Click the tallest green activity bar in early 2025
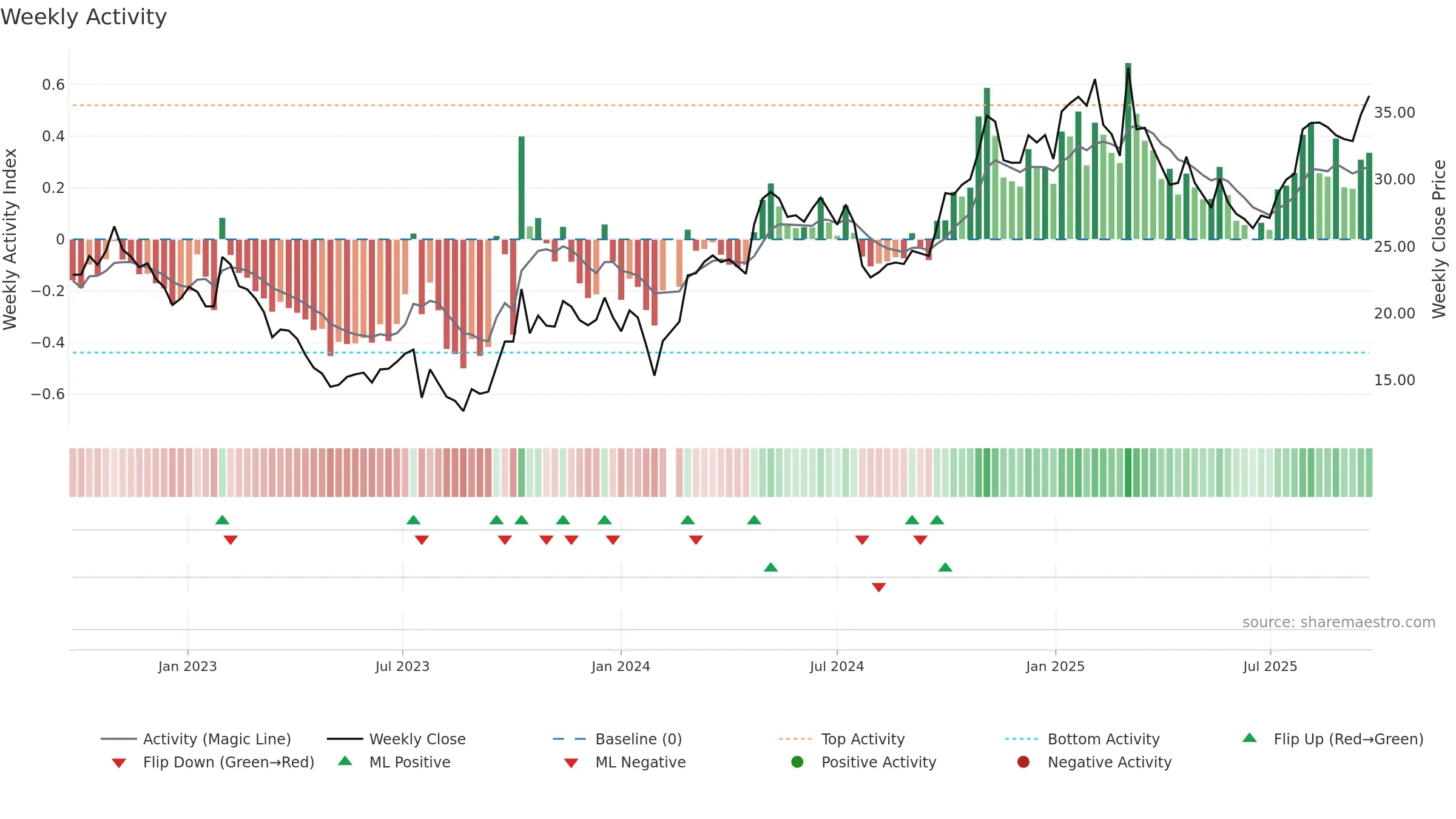 (1128, 152)
